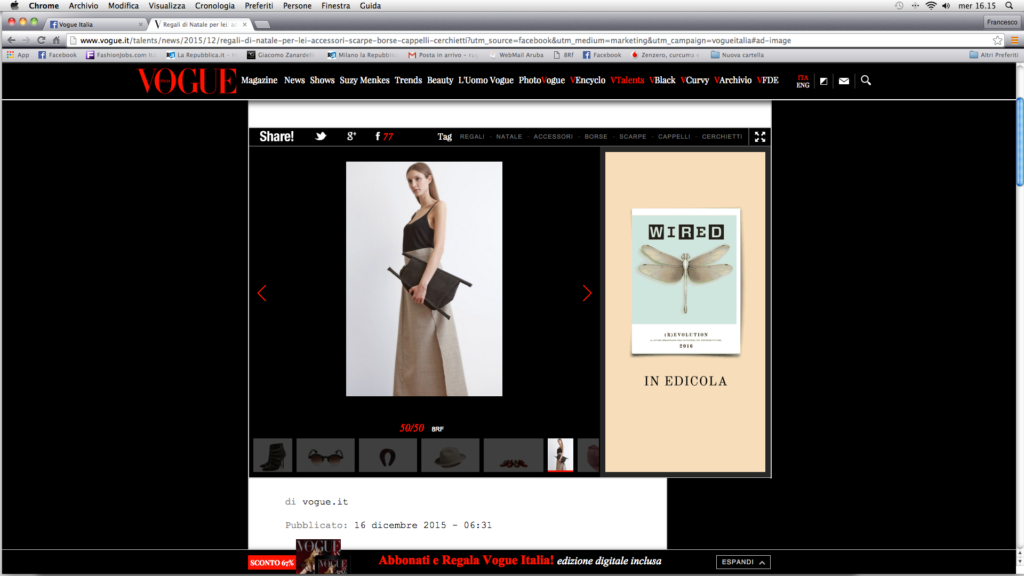Click Wired magazine cover advertisement

click(x=685, y=282)
